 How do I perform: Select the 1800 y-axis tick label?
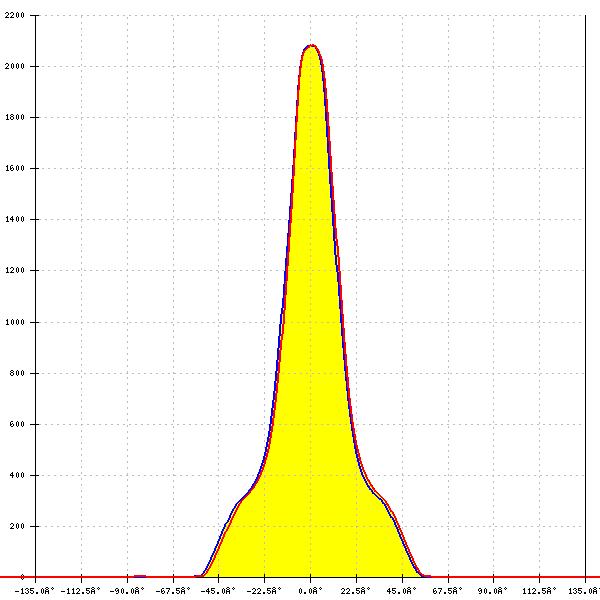15,117
